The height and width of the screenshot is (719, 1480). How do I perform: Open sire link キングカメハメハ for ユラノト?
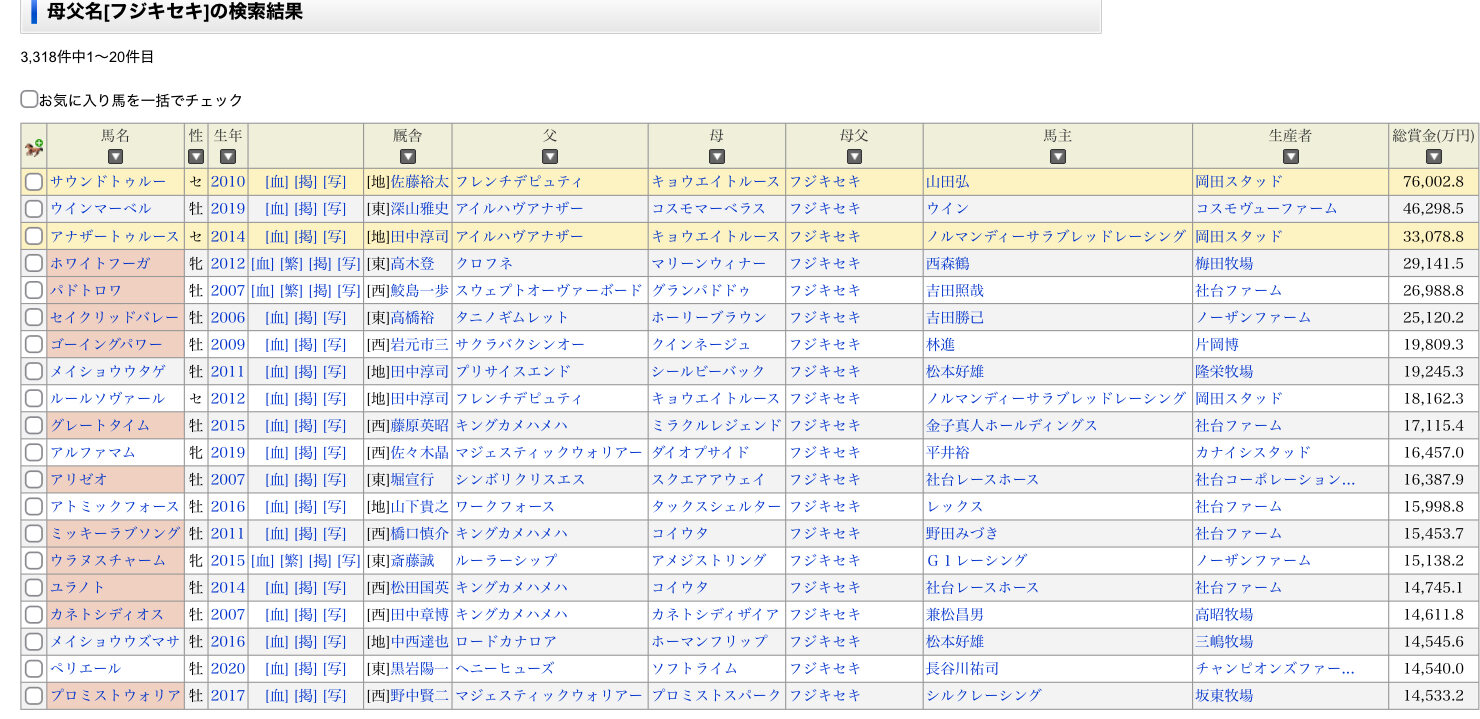(x=512, y=587)
